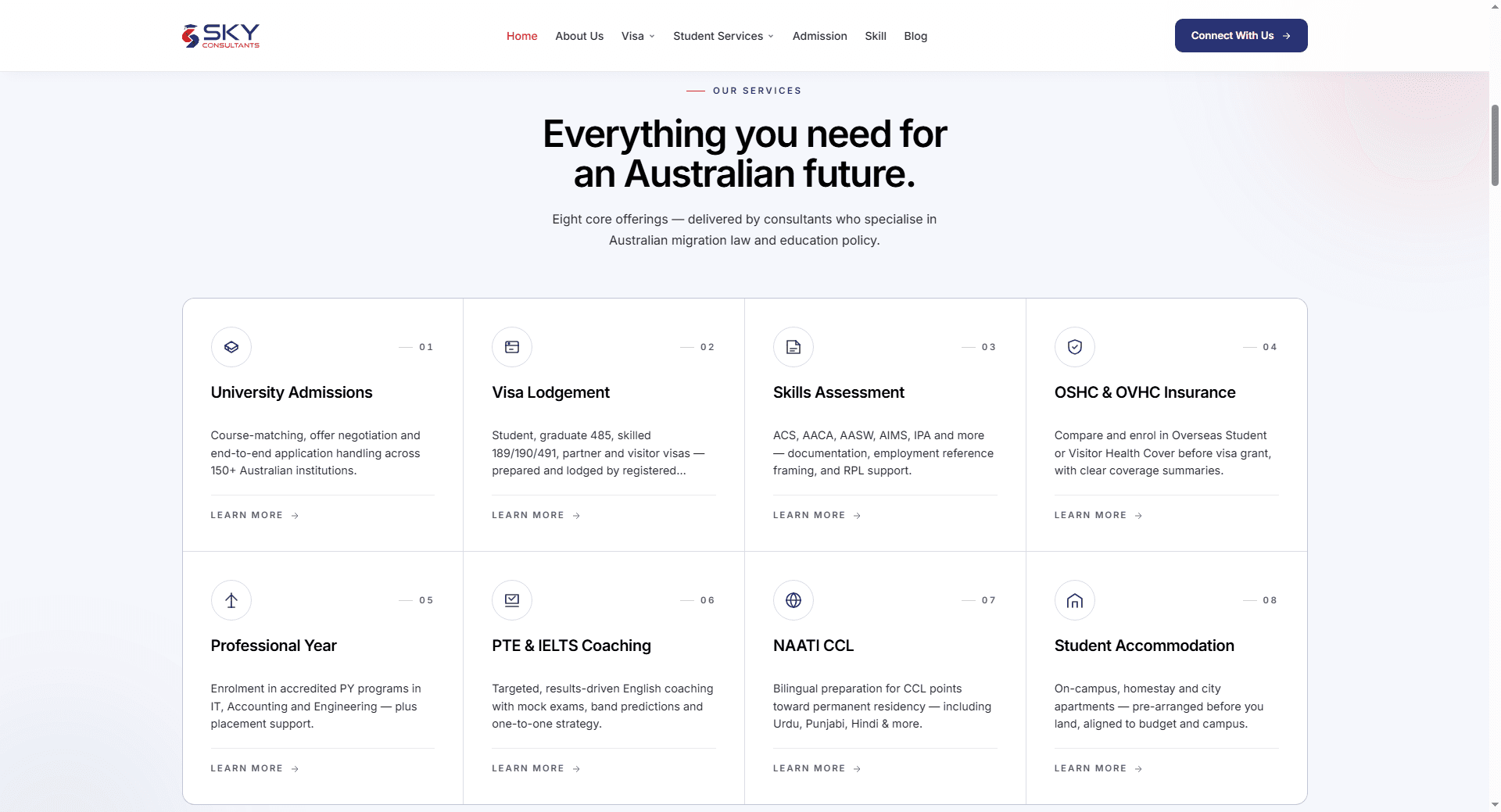Expand the Visa dropdown menu
1501x812 pixels.
pos(638,36)
